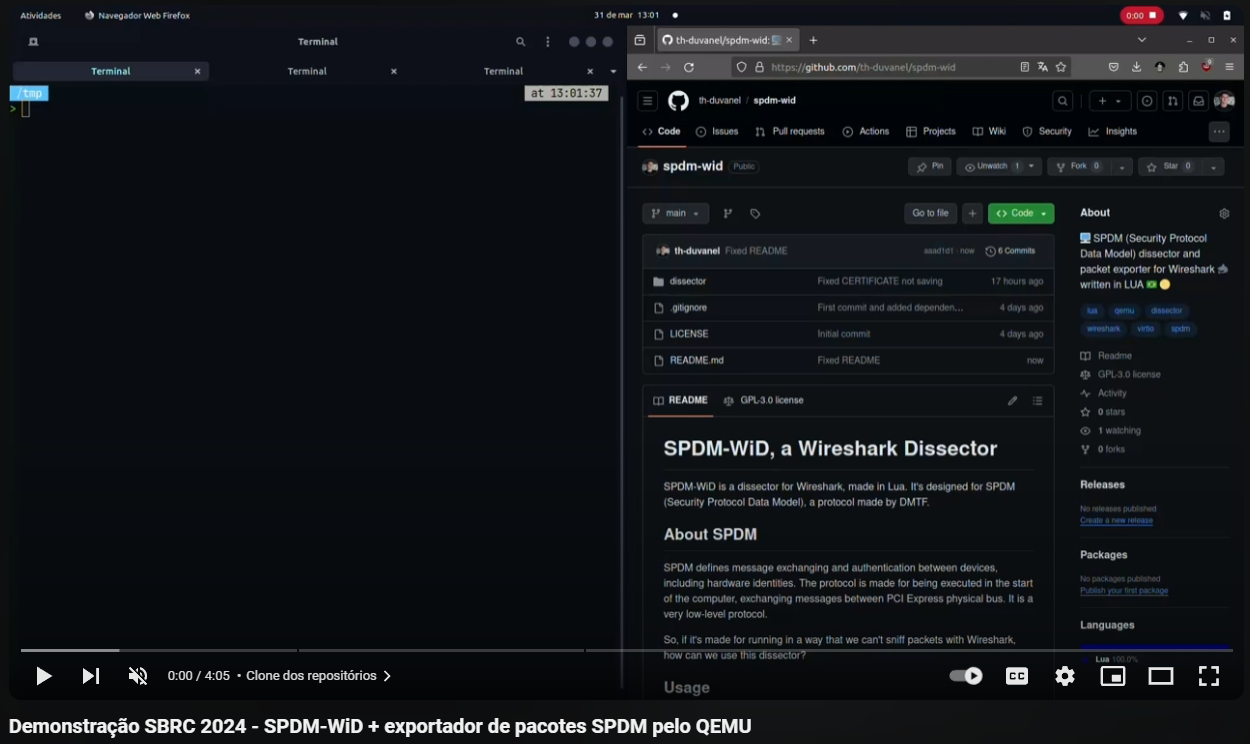Click GitHub search icon

point(1063,101)
